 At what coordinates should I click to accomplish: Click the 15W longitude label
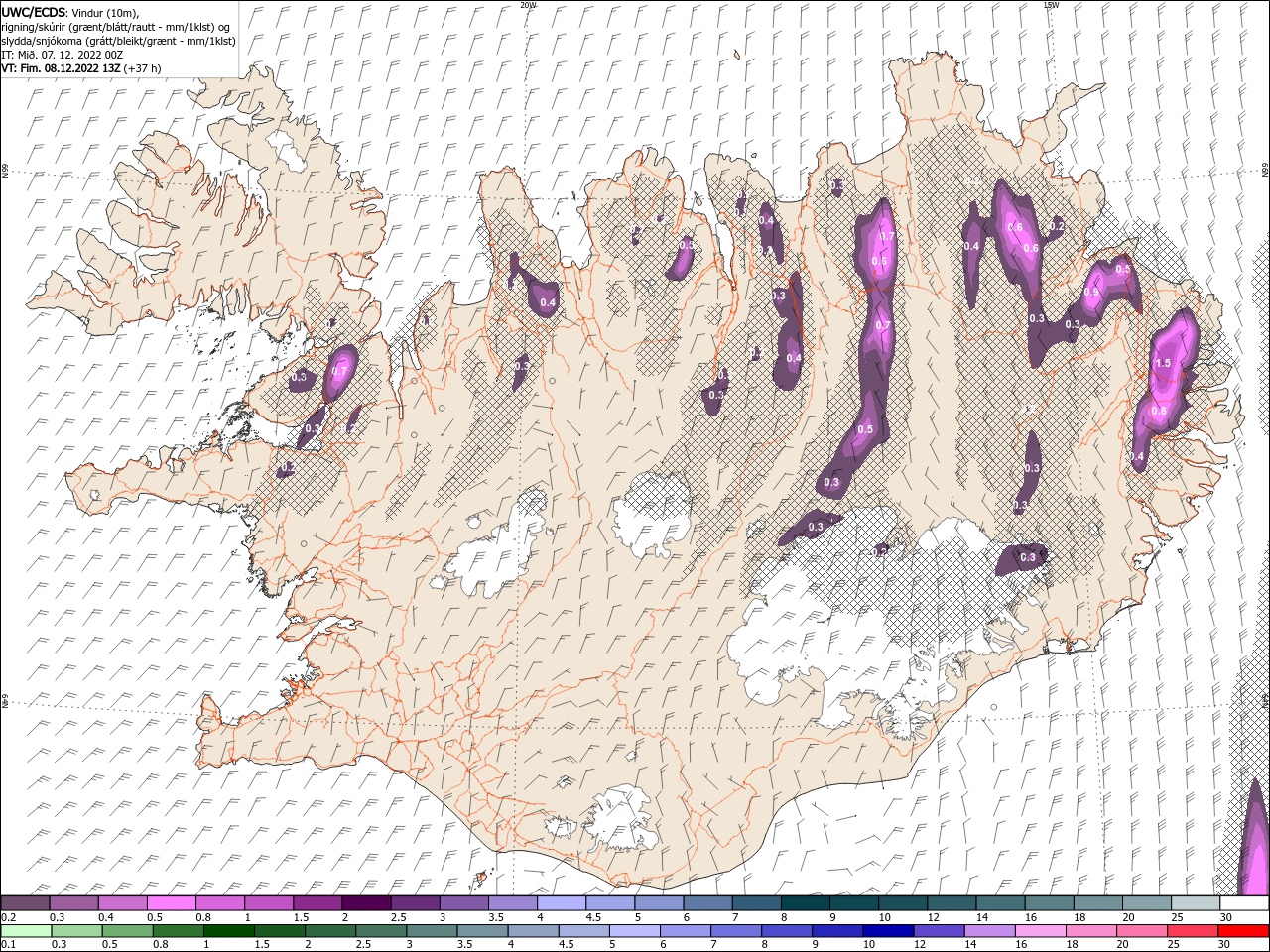coord(1050,5)
